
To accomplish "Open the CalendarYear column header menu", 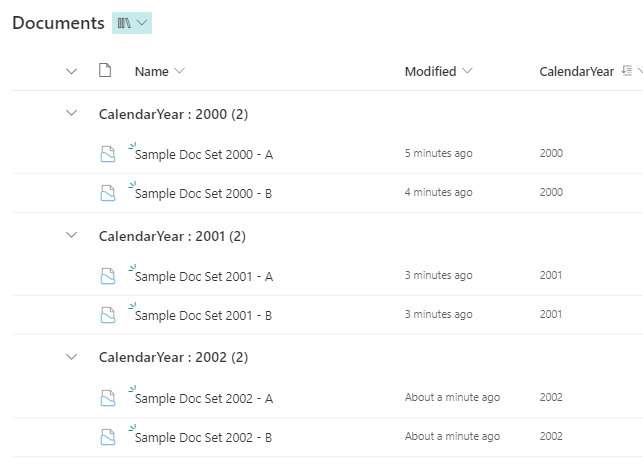I will (x=576, y=71).
